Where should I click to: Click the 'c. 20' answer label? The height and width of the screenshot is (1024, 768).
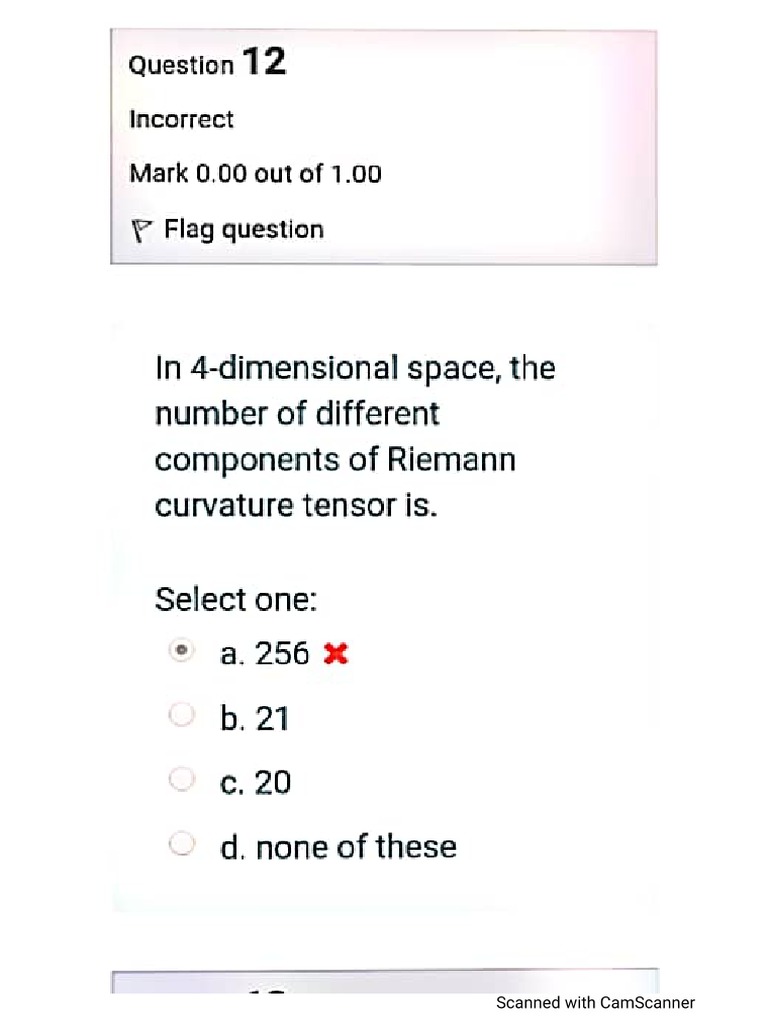pyautogui.click(x=256, y=782)
